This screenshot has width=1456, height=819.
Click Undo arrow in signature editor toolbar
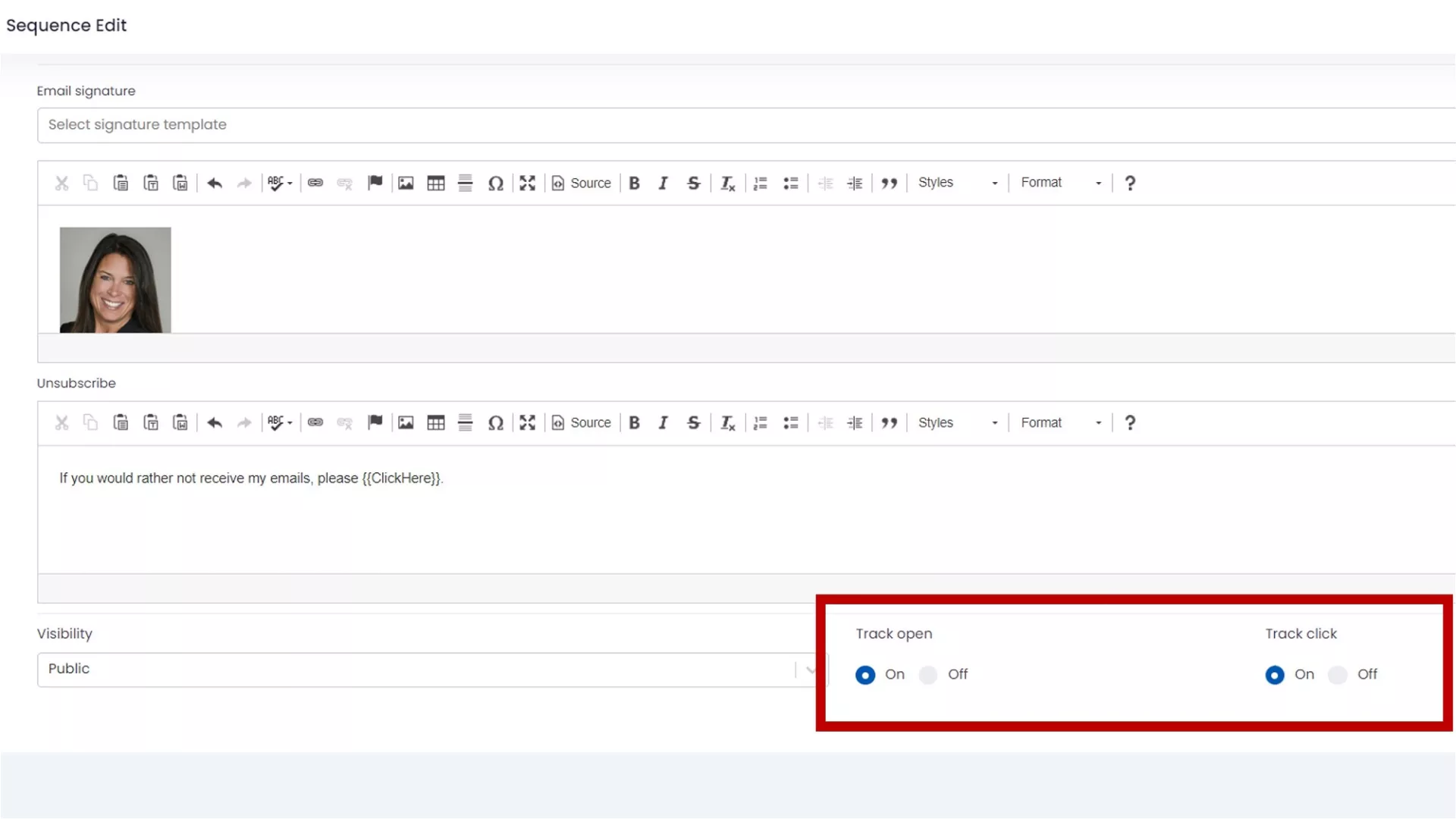tap(215, 183)
